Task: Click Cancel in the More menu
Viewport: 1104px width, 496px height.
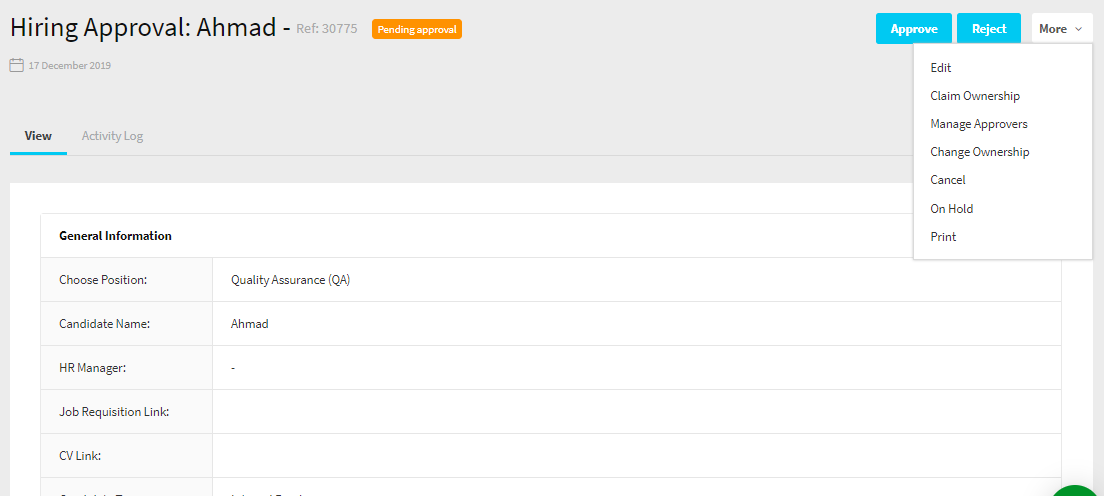Action: (x=948, y=180)
